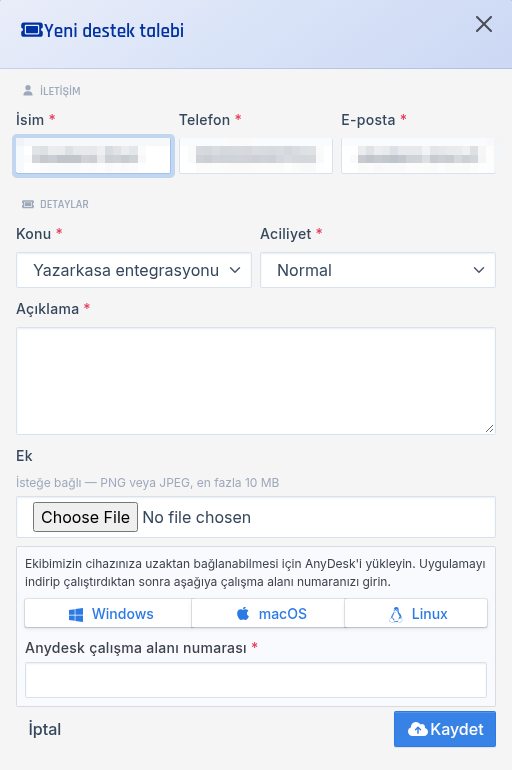The image size is (512, 770).
Task: Click the Linux penguin icon
Action: click(x=396, y=614)
